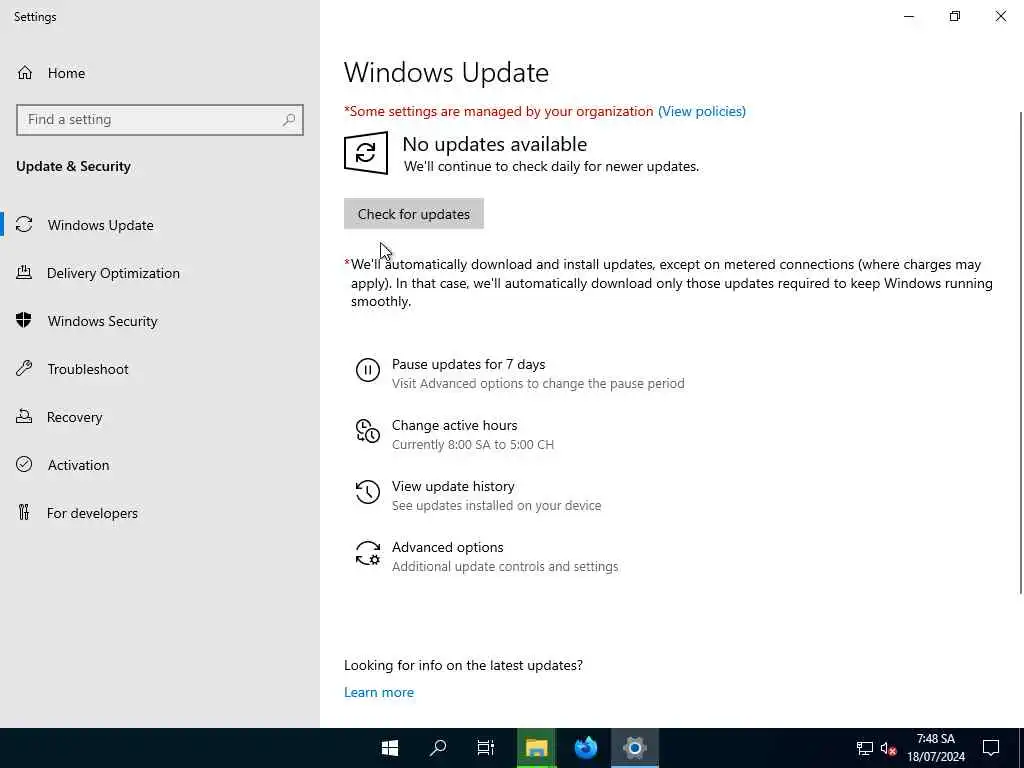Viewport: 1024px width, 768px height.
Task: Click 'Additional update controls and settings' text
Action: coord(505,566)
